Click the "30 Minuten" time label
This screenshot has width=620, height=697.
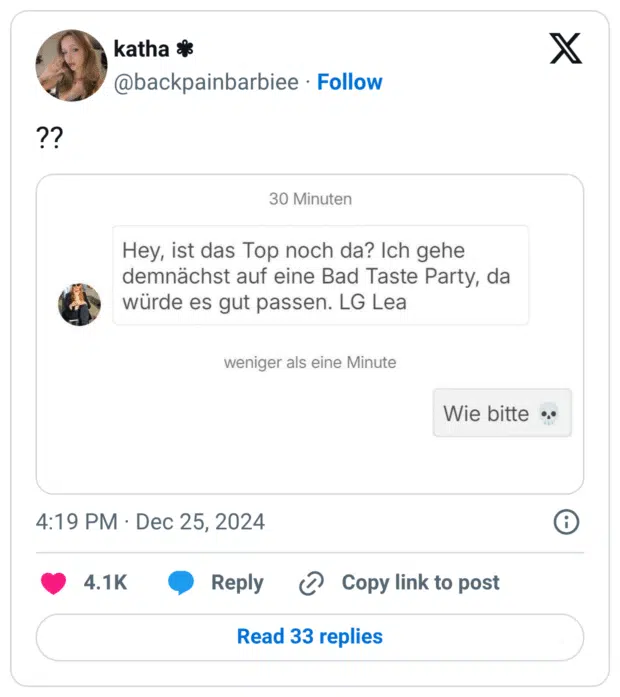(x=310, y=199)
